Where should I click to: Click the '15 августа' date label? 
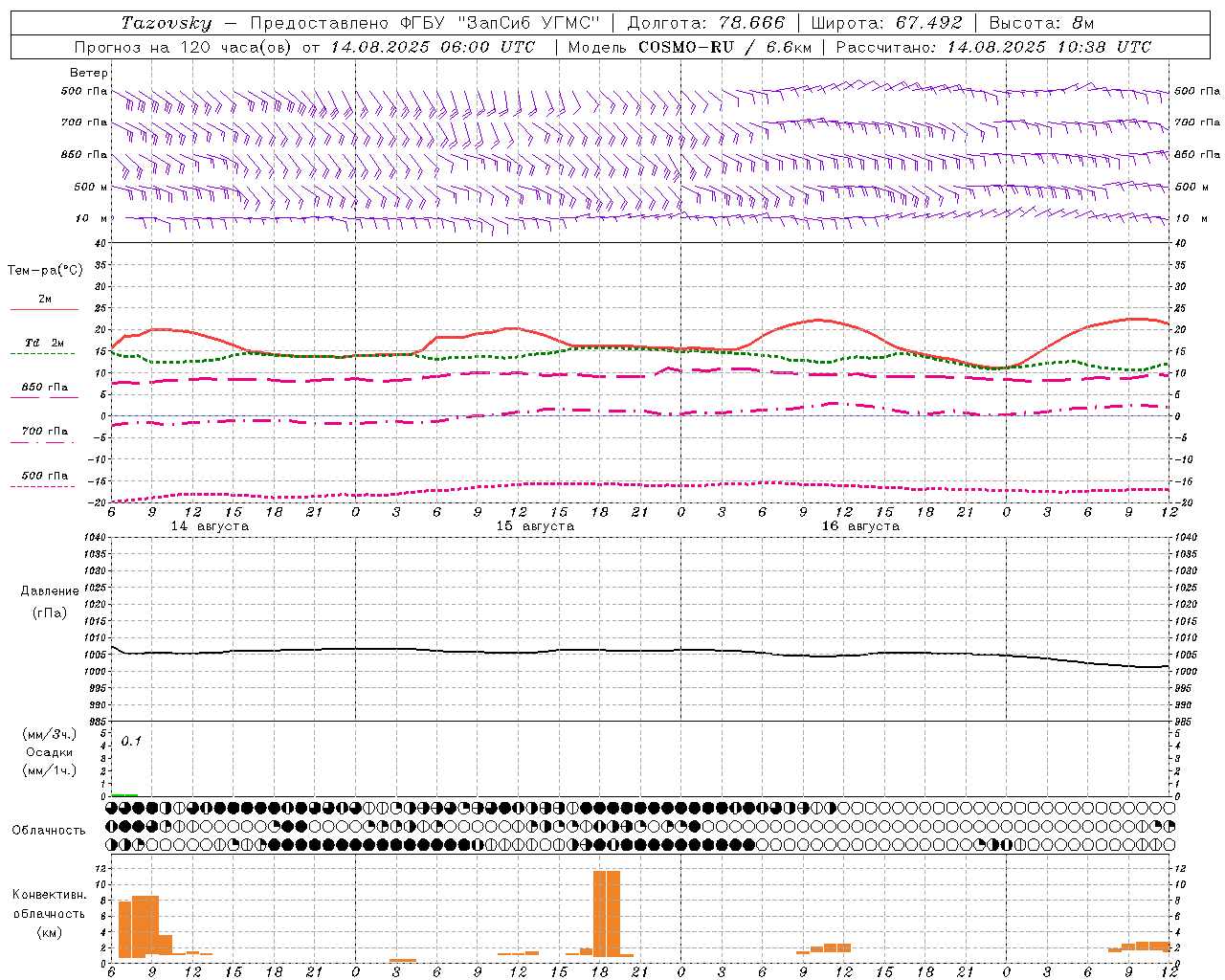(535, 526)
